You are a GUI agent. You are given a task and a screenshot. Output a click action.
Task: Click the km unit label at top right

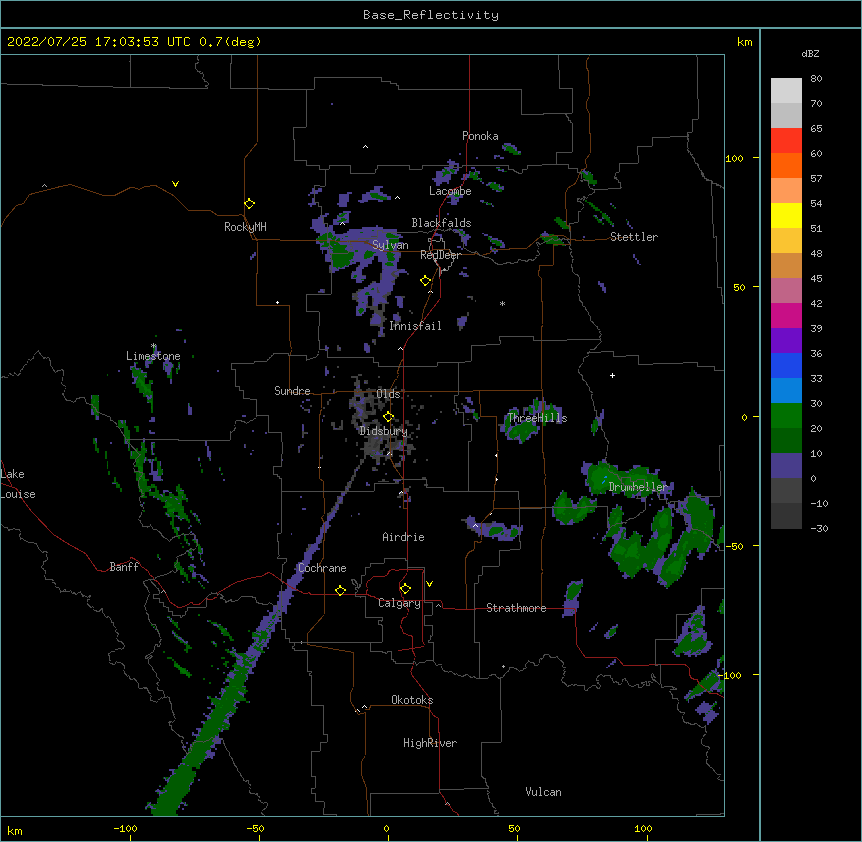coord(745,42)
